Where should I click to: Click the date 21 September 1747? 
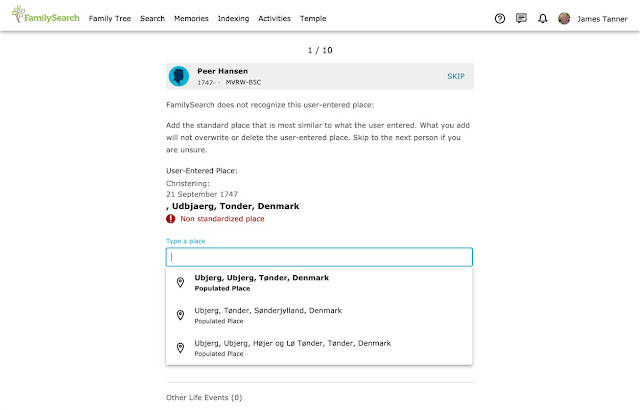click(x=202, y=194)
